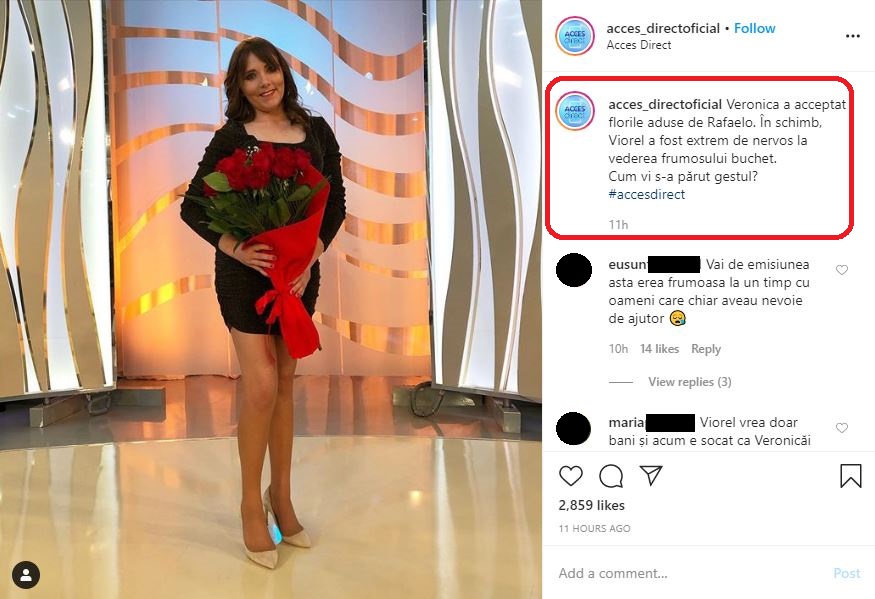Image resolution: width=875 pixels, height=599 pixels.
Task: Click the Add a comment field
Action: pos(689,573)
